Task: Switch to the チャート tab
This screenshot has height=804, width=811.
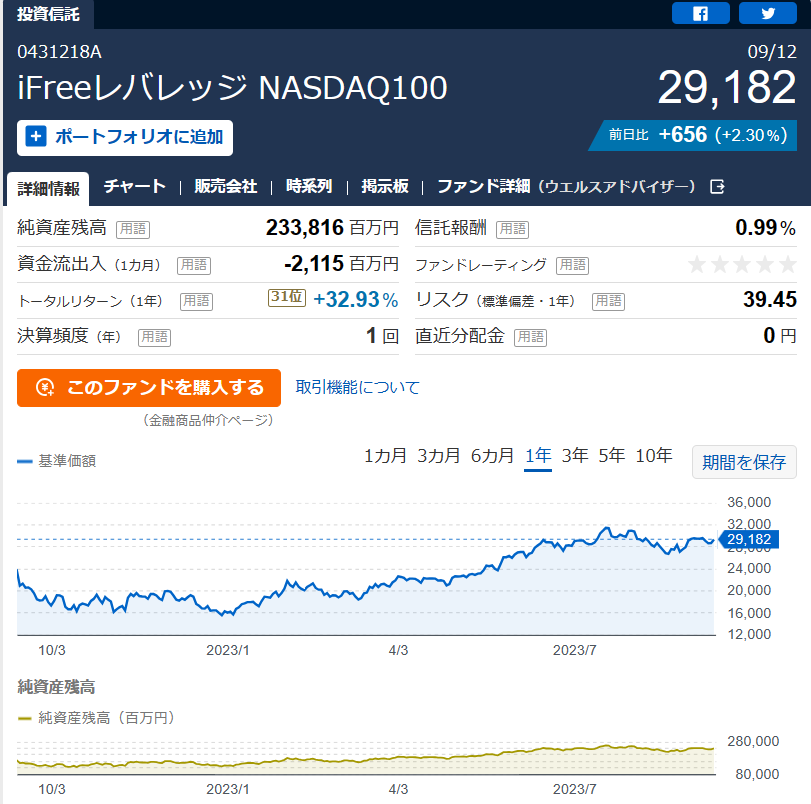Action: 134,186
